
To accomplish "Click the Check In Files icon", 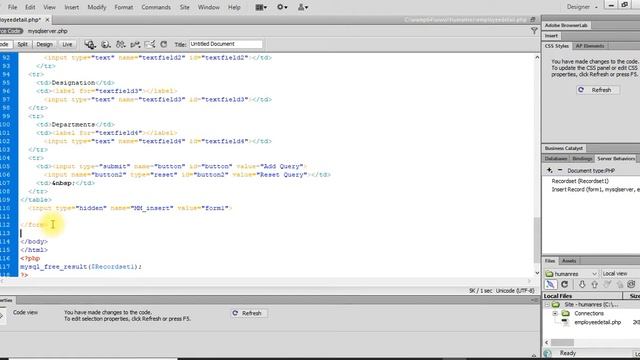I will [620, 284].
